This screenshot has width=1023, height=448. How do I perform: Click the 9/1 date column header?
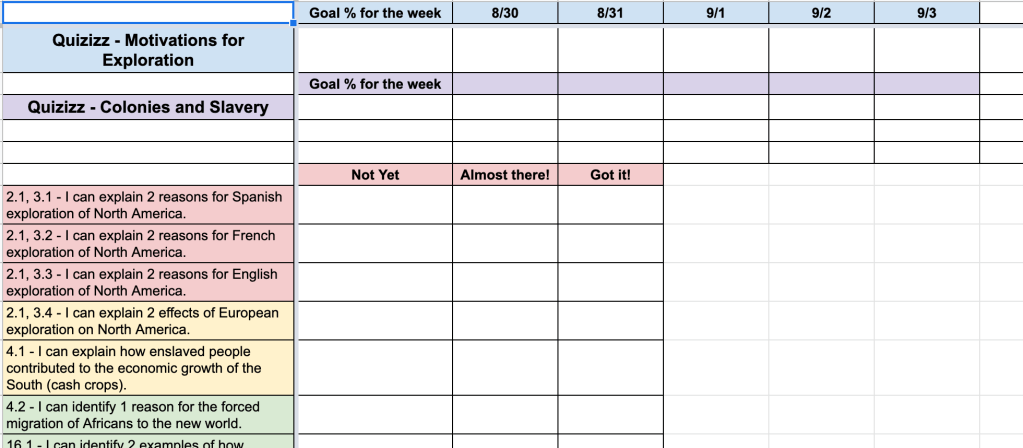click(715, 13)
